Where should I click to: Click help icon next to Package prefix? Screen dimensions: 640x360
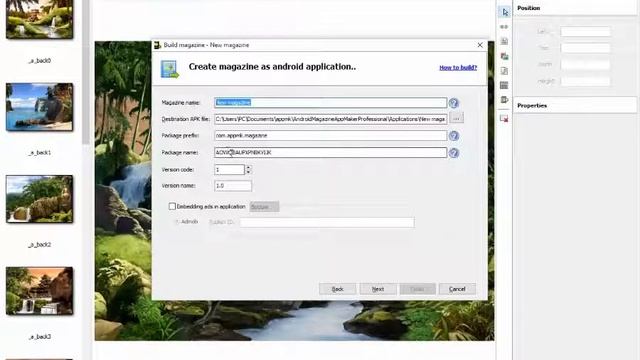(453, 136)
